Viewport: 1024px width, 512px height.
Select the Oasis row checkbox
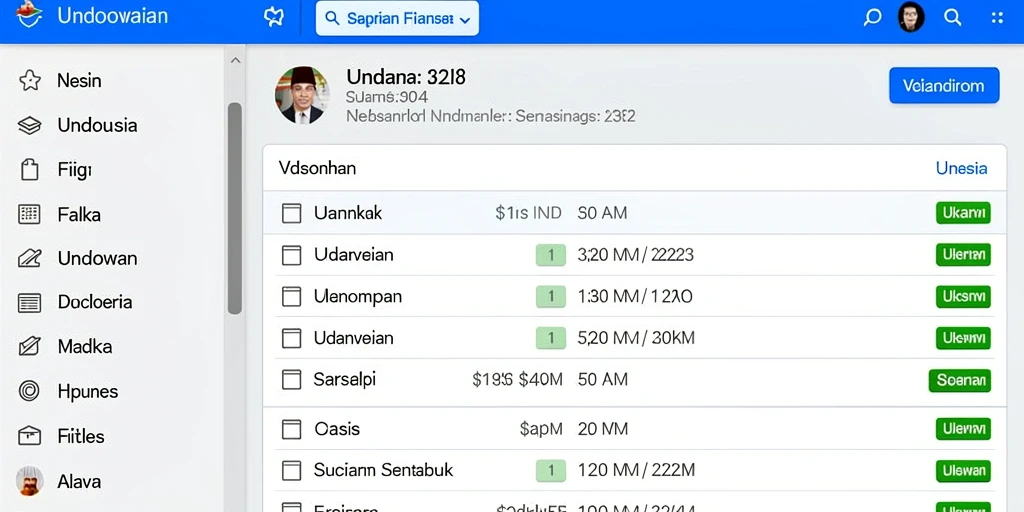[x=291, y=429]
